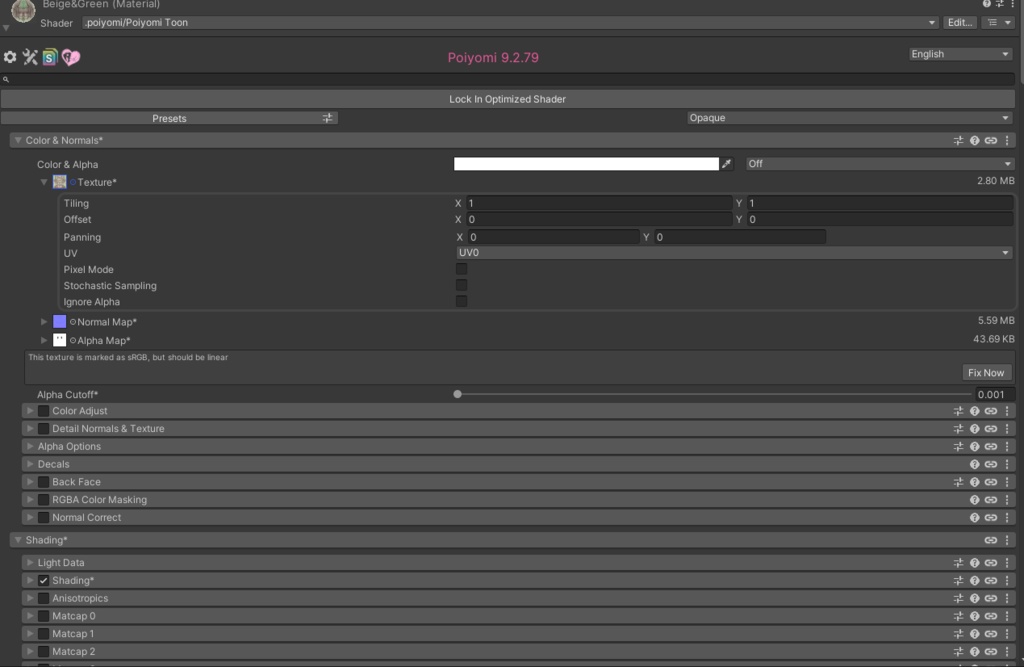Image resolution: width=1024 pixels, height=667 pixels.
Task: Open Alpha Options presets sliders icon
Action: (x=958, y=446)
